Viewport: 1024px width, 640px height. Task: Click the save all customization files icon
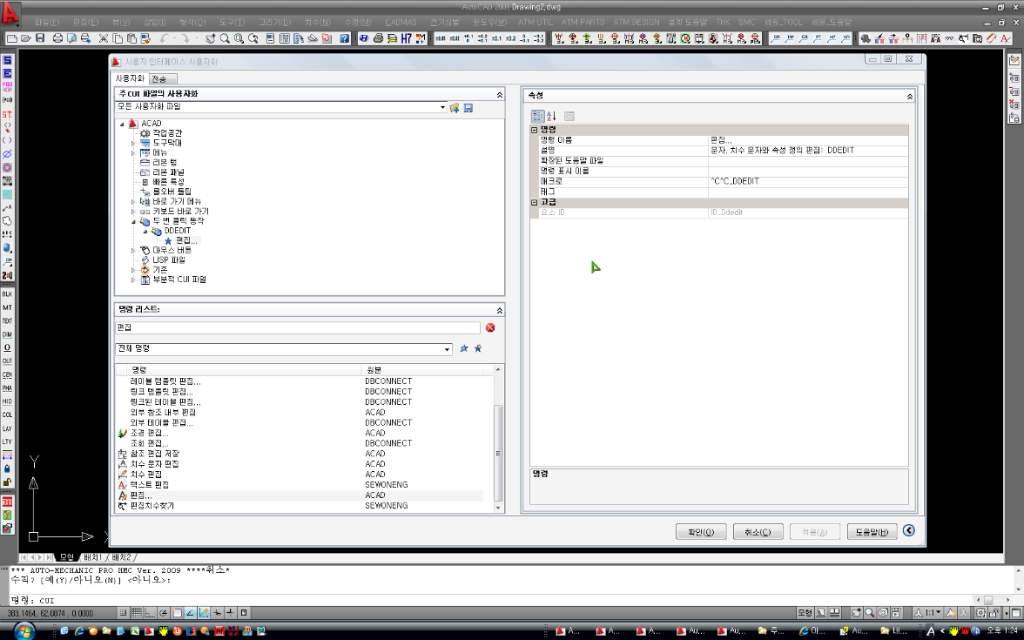[x=468, y=107]
